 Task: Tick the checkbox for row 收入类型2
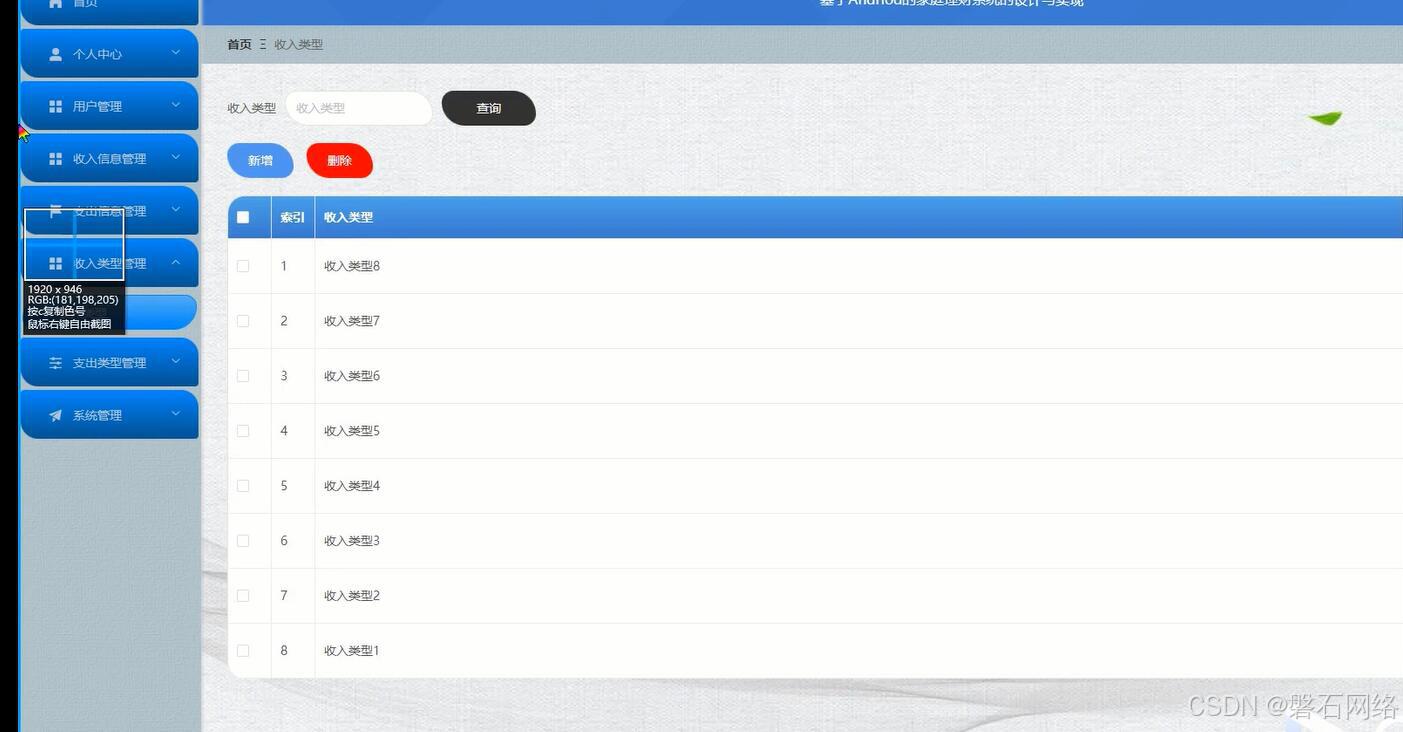pos(243,596)
